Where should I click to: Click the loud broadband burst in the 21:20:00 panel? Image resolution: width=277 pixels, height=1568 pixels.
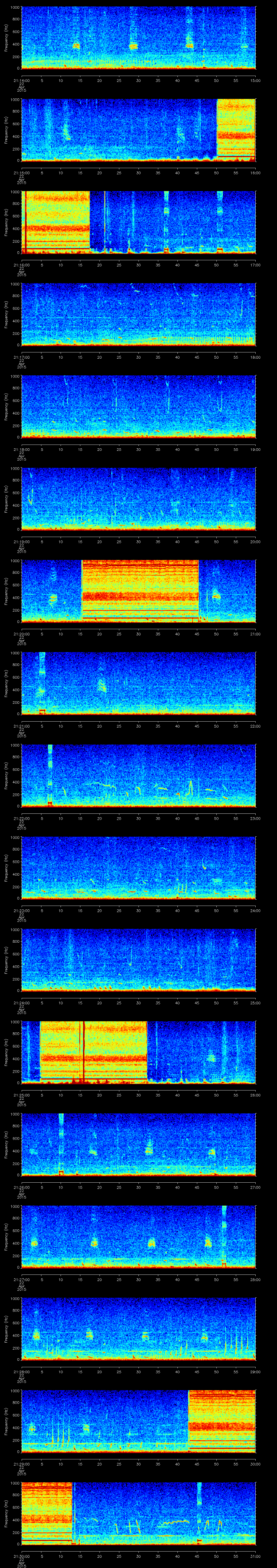point(140,591)
